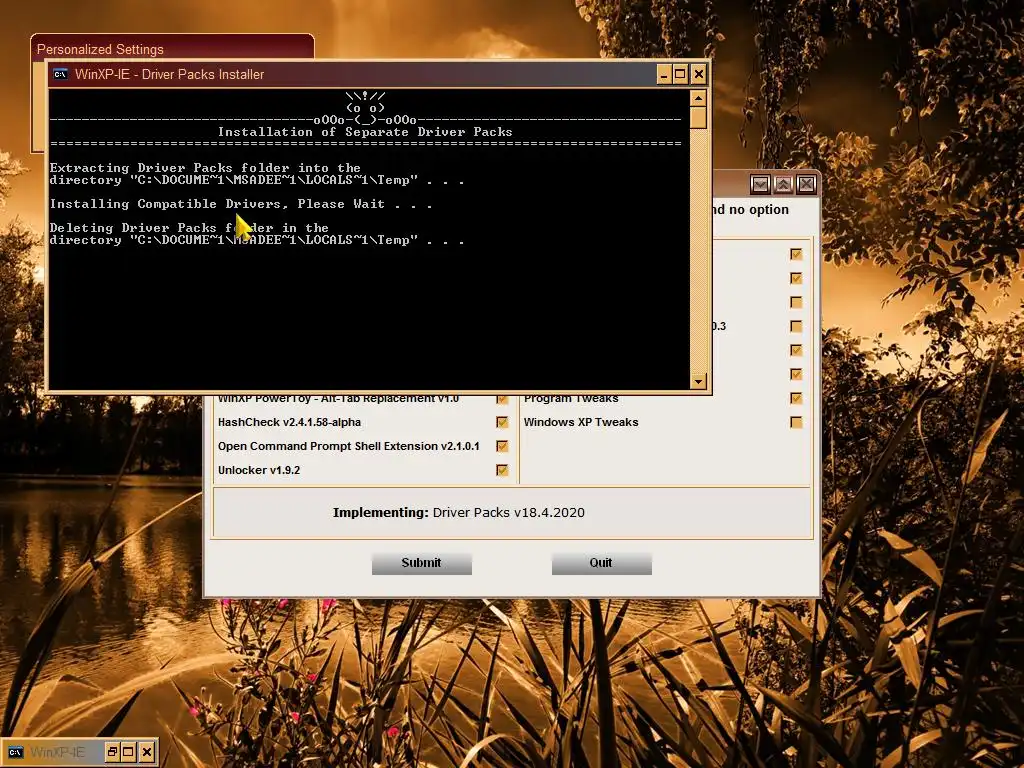Click the console icon in Driver Packs Installer title
The height and width of the screenshot is (768, 1024).
[x=60, y=74]
